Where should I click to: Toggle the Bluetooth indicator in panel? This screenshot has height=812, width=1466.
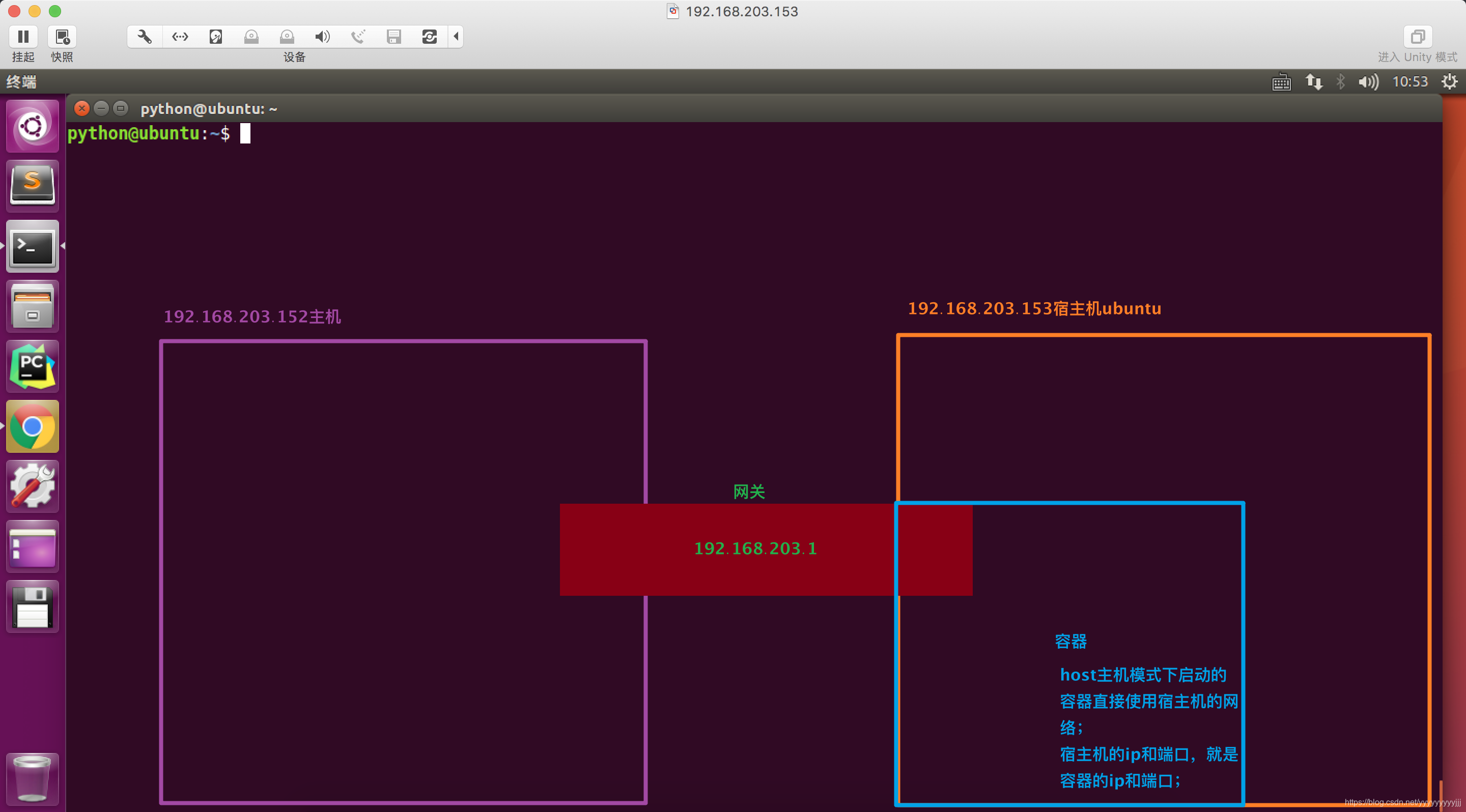pos(1340,82)
